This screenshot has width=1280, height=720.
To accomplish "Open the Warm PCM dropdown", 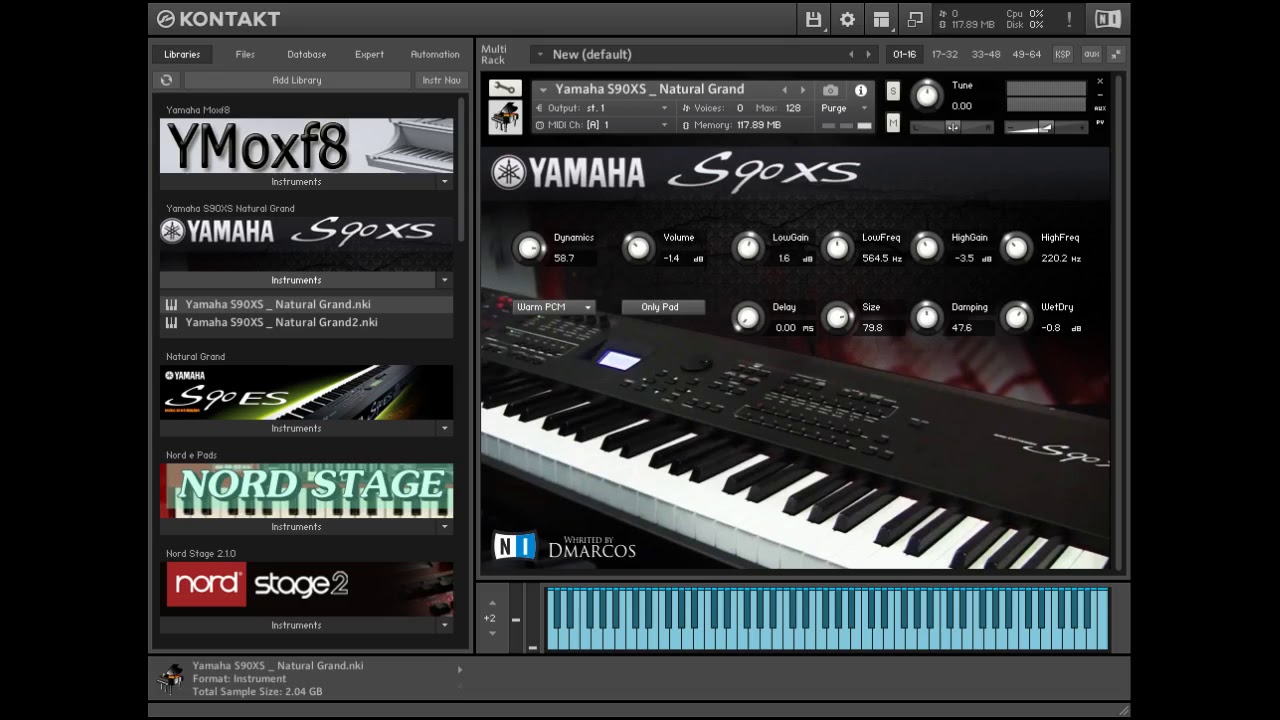I will coord(554,307).
